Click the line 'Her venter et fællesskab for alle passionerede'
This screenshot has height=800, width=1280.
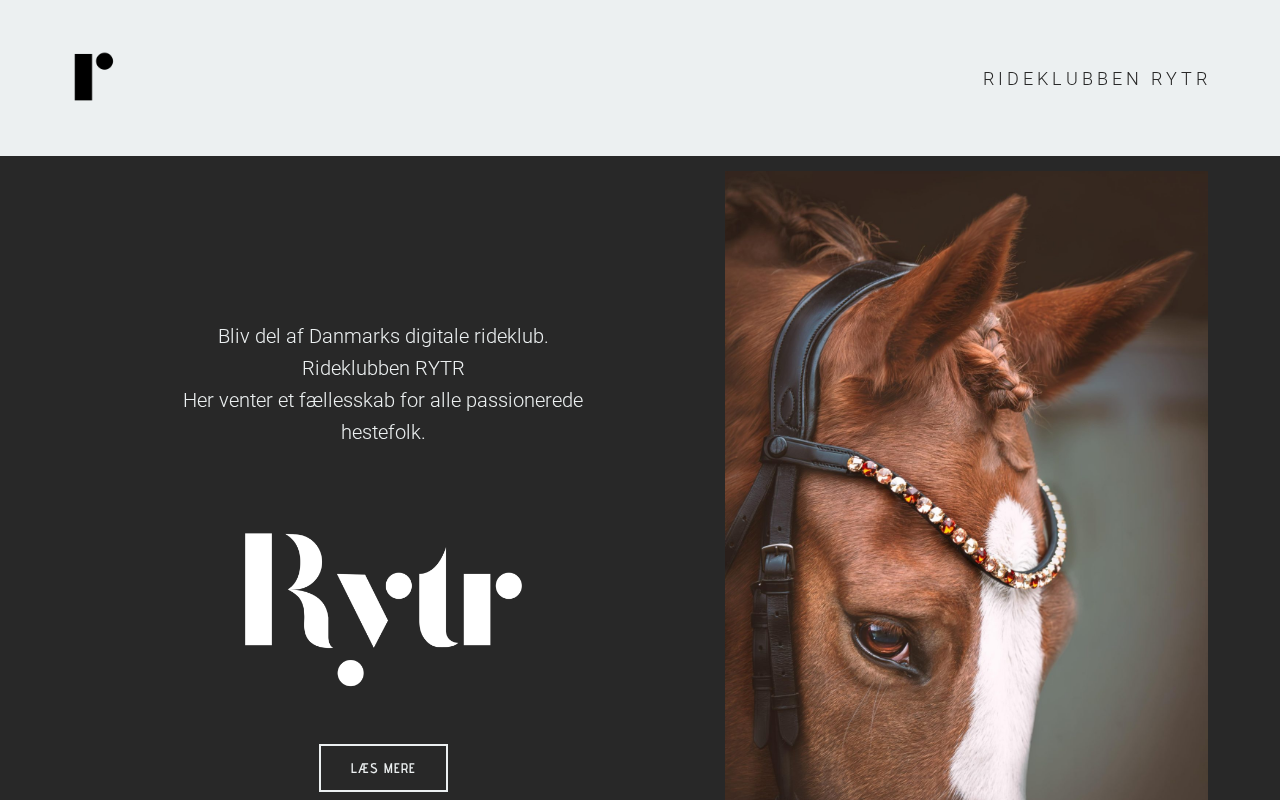point(383,400)
